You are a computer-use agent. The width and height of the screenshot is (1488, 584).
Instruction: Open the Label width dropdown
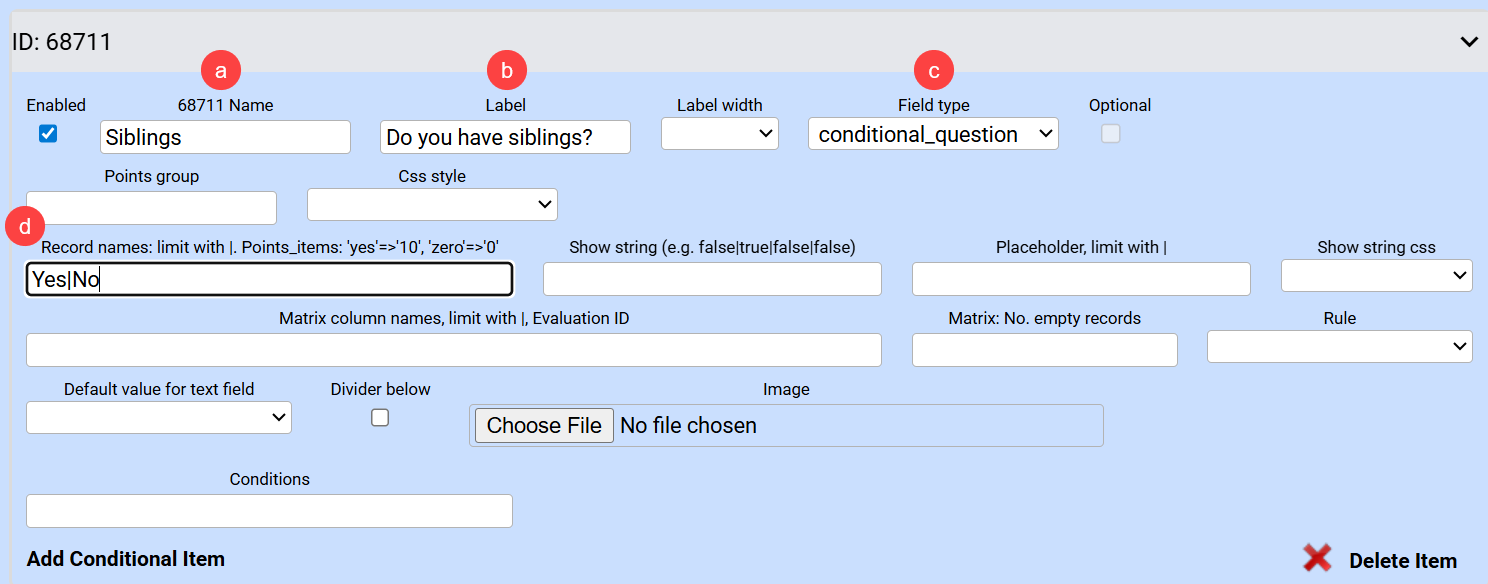(x=720, y=134)
